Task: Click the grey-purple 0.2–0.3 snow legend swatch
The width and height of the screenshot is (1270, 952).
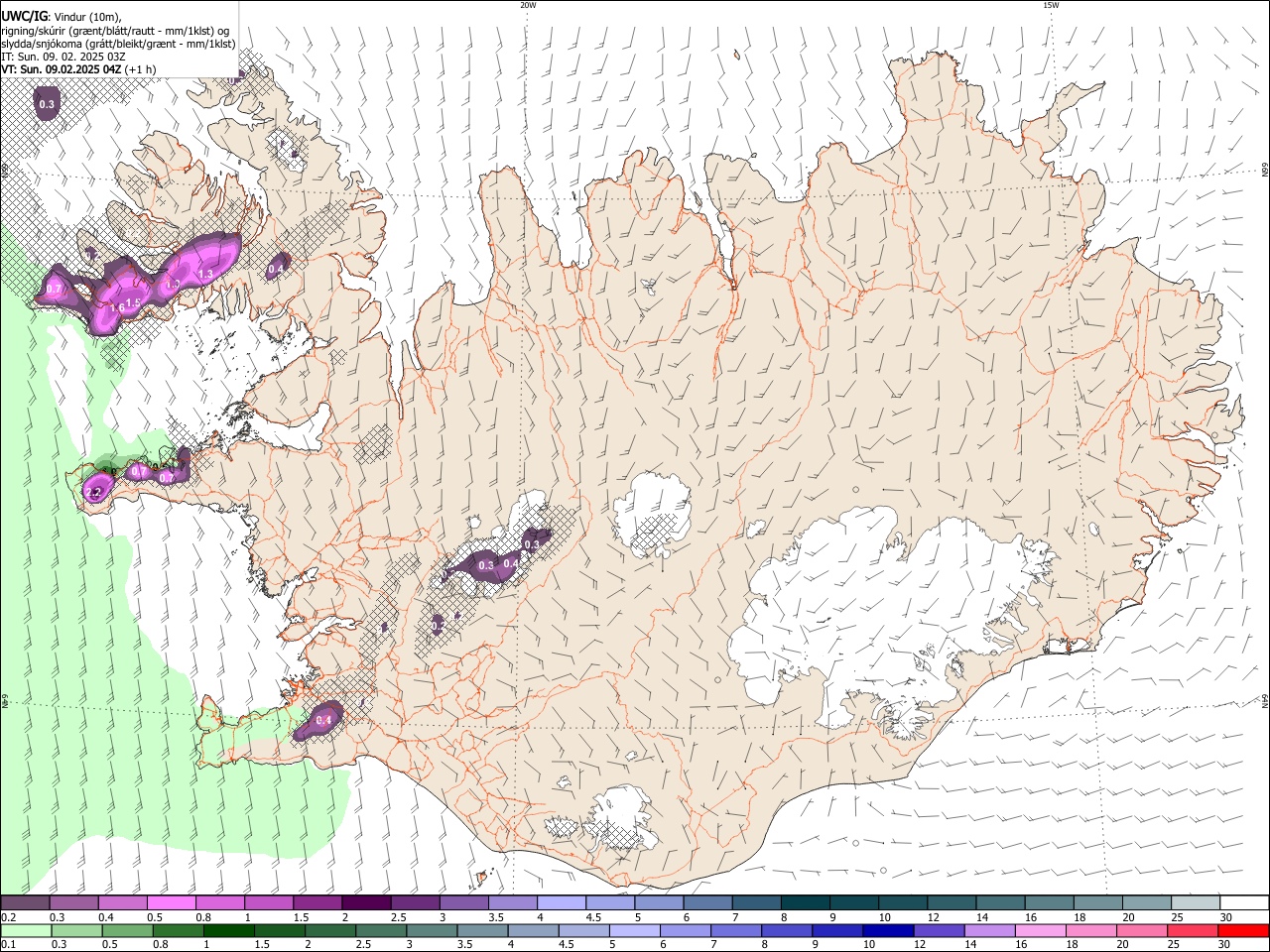Action: coord(25,903)
